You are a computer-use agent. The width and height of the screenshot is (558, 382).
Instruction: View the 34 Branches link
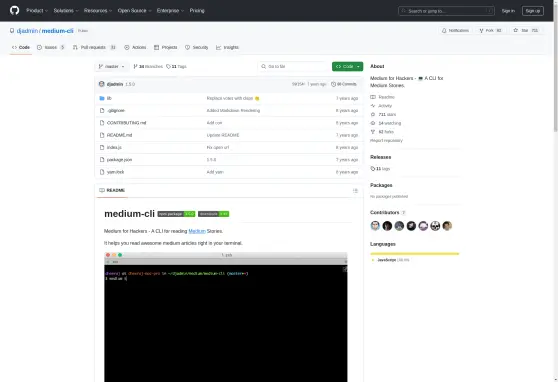click(148, 67)
